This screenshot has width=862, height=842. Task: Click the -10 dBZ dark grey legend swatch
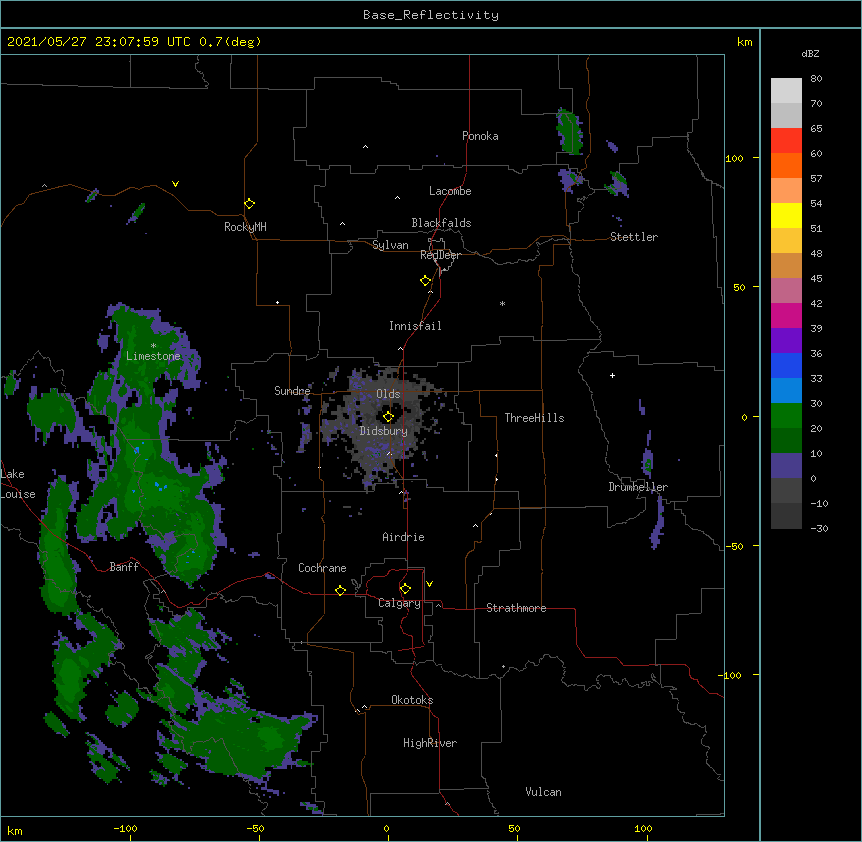pyautogui.click(x=786, y=516)
